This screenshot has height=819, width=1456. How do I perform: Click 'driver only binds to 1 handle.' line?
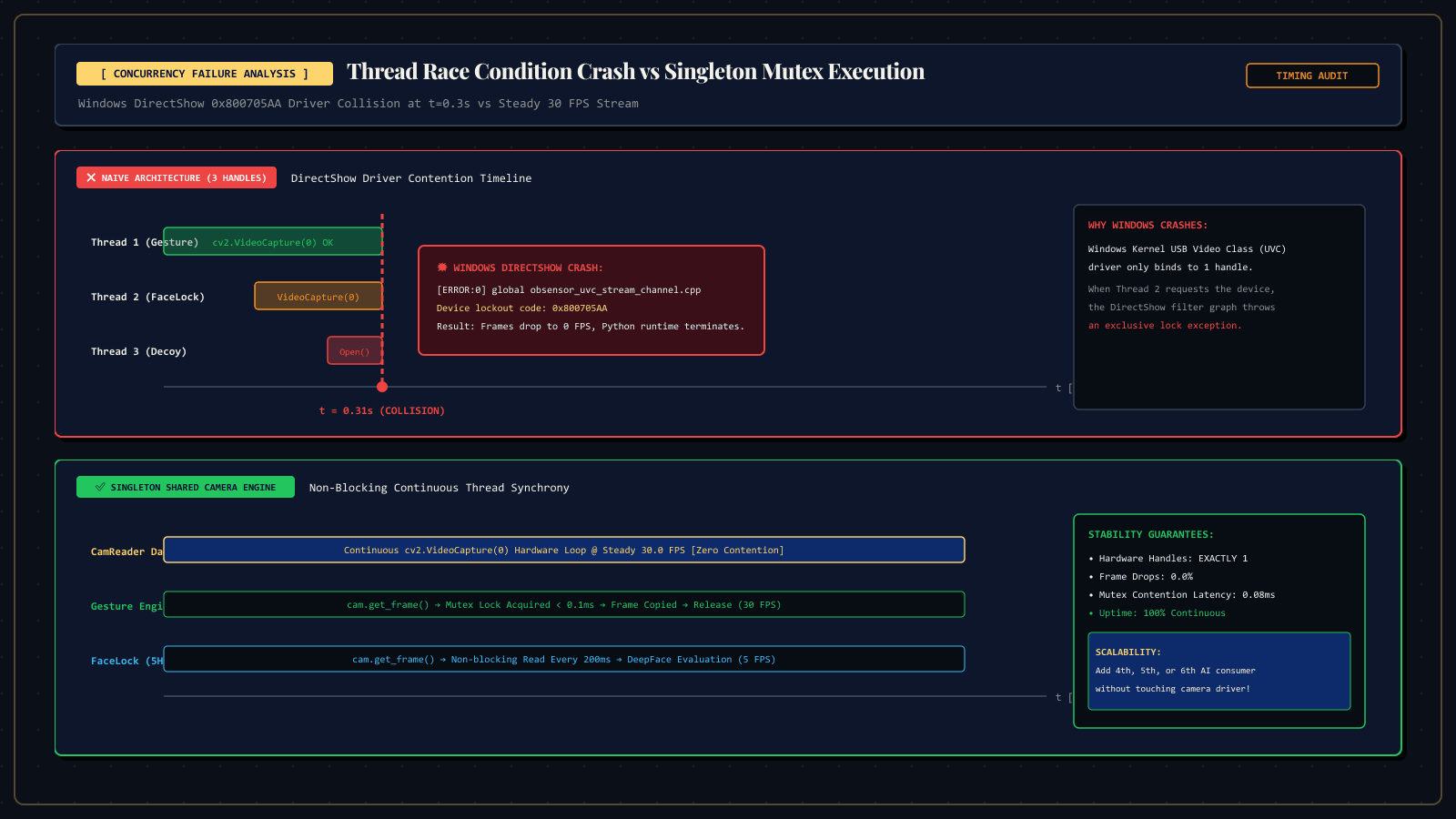click(1170, 268)
